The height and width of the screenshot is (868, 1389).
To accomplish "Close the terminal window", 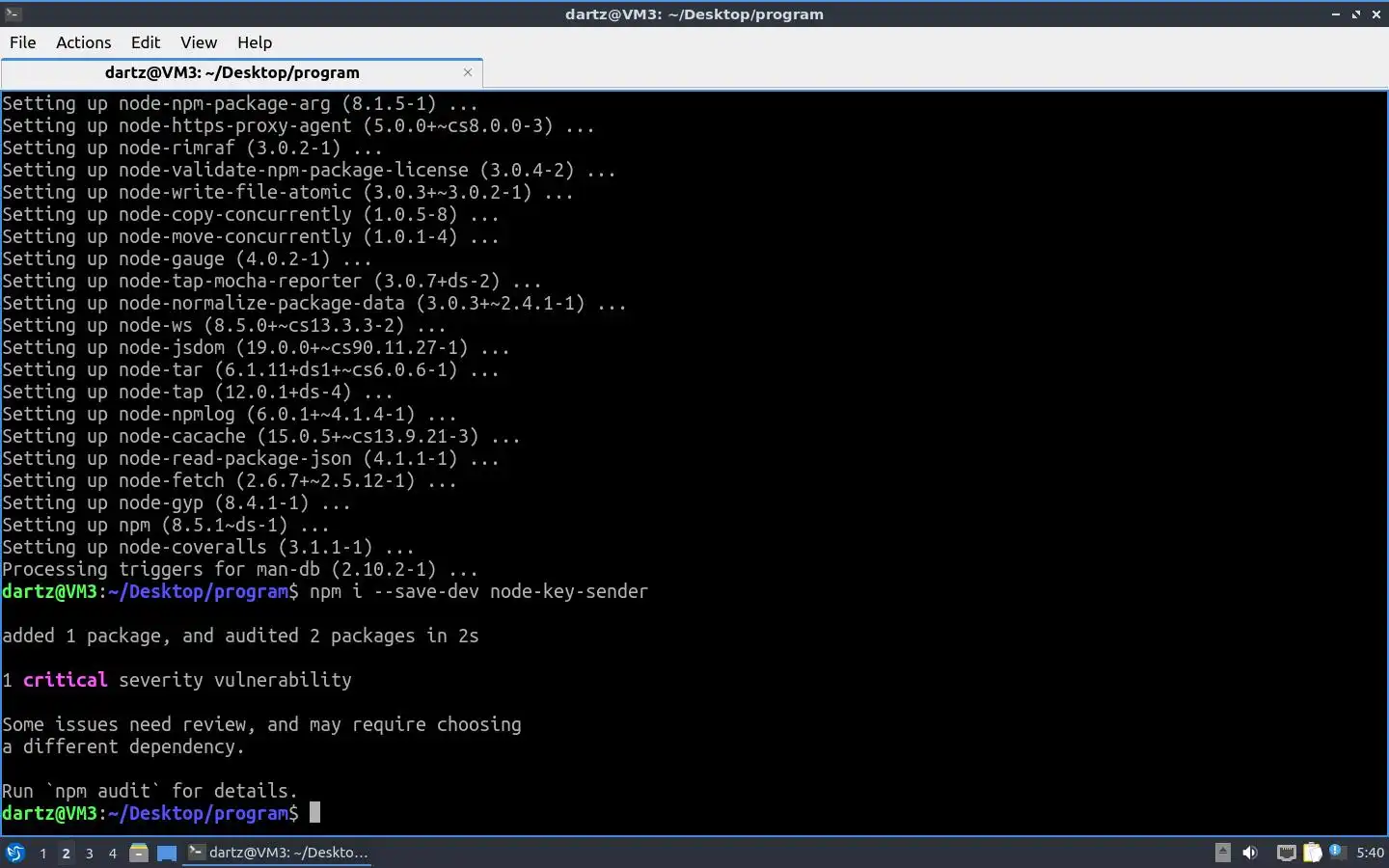I will coord(1376,14).
